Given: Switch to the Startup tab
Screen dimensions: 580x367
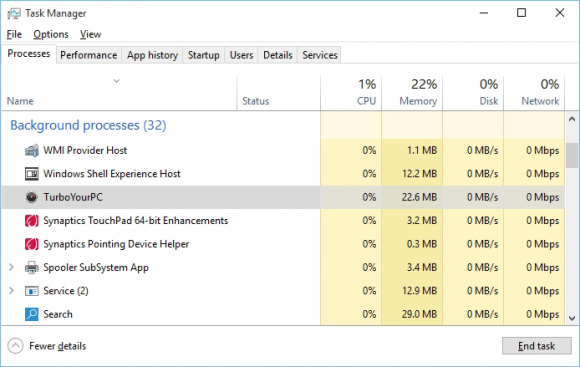Looking at the screenshot, I should pos(203,55).
